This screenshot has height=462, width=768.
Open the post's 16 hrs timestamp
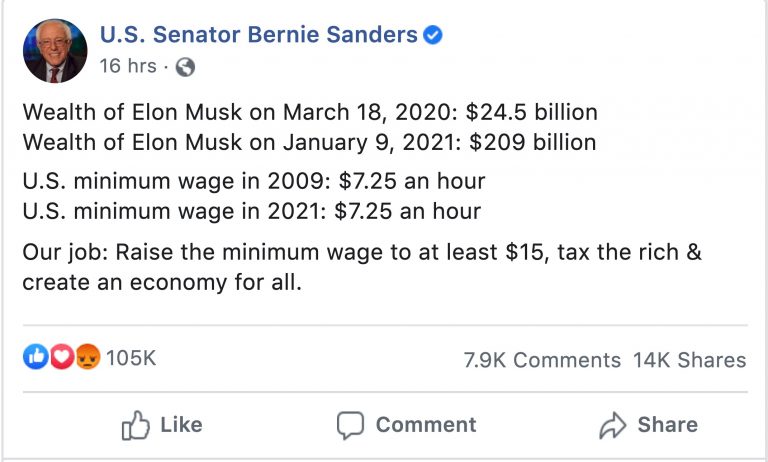[128, 66]
